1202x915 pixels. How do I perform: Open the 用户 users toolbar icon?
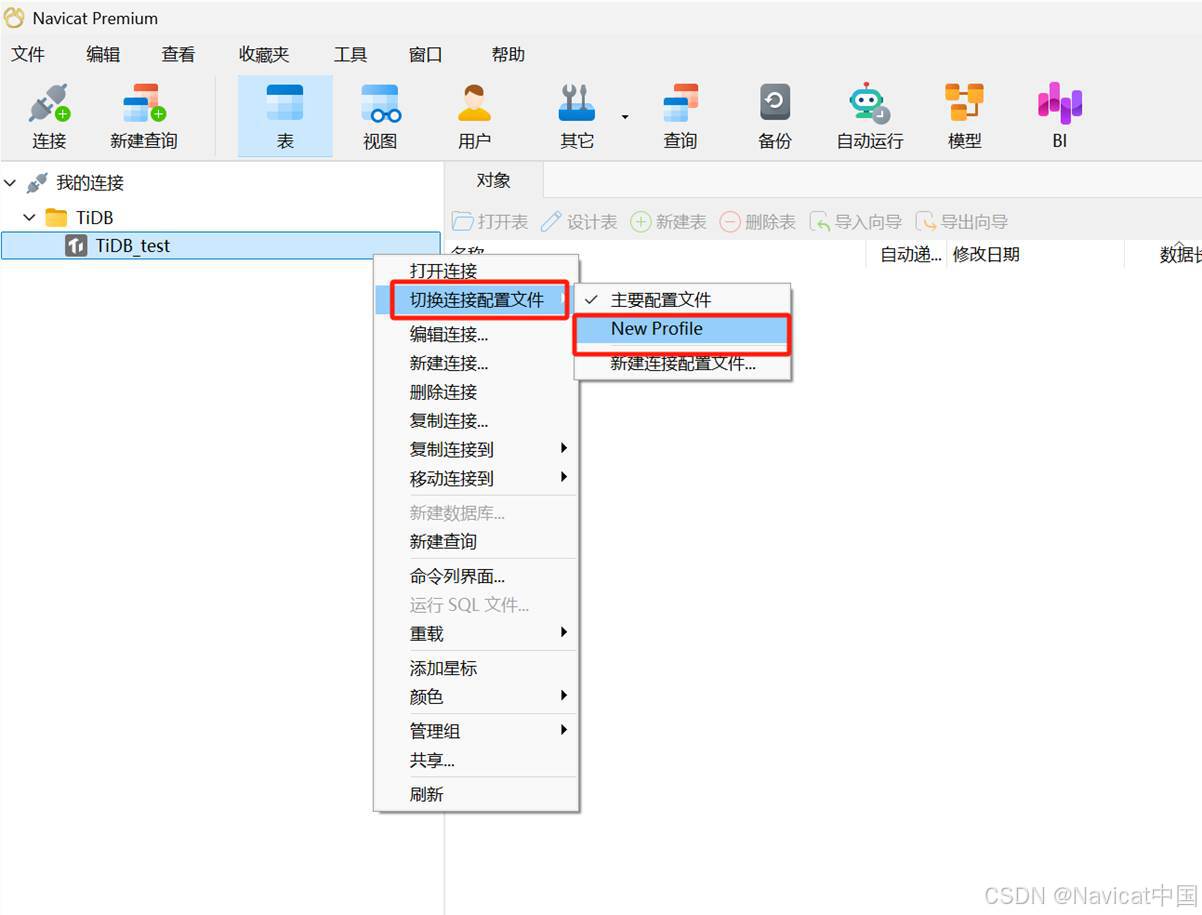(474, 104)
